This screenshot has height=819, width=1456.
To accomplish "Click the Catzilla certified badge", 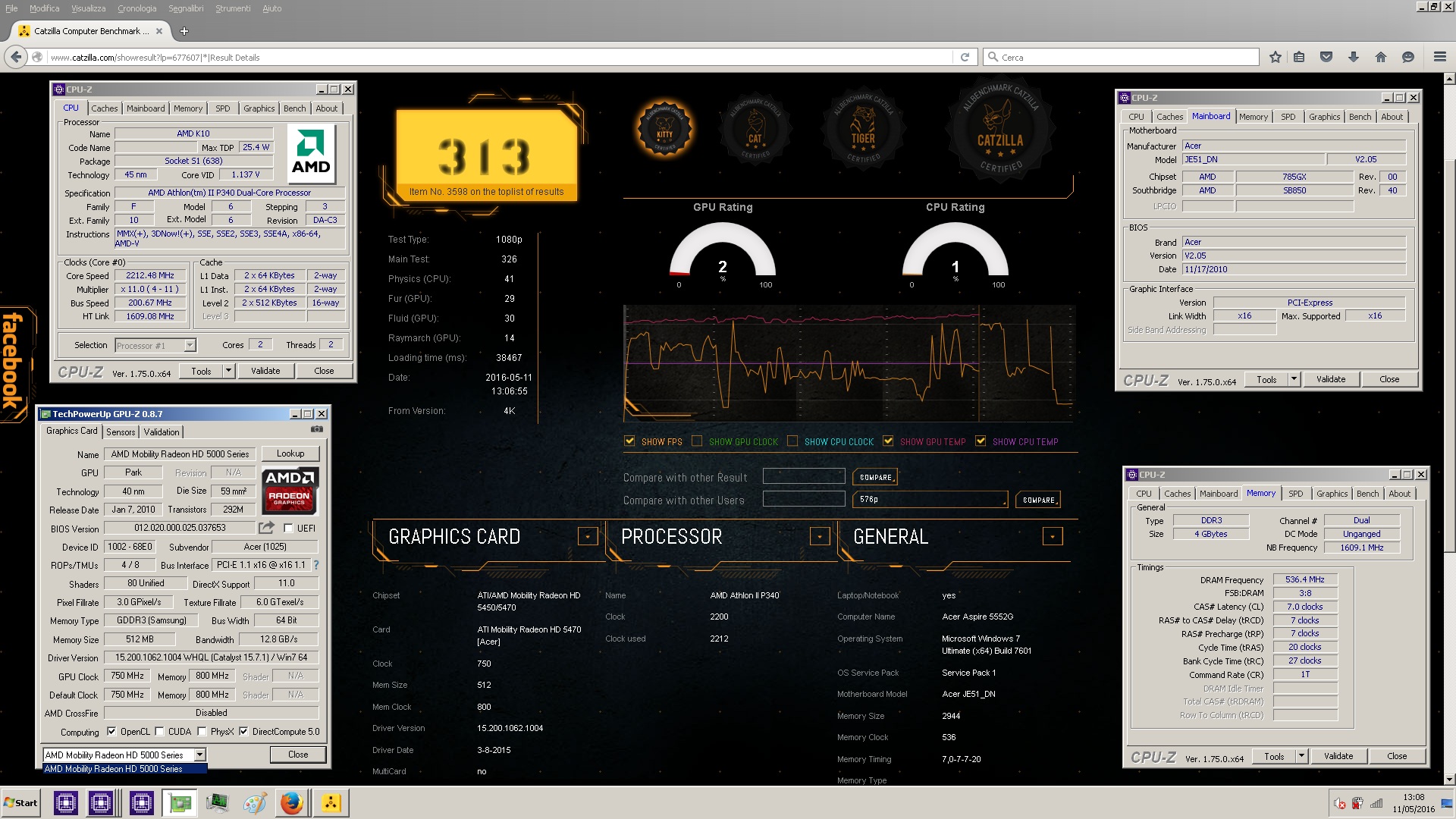I will tap(1000, 129).
